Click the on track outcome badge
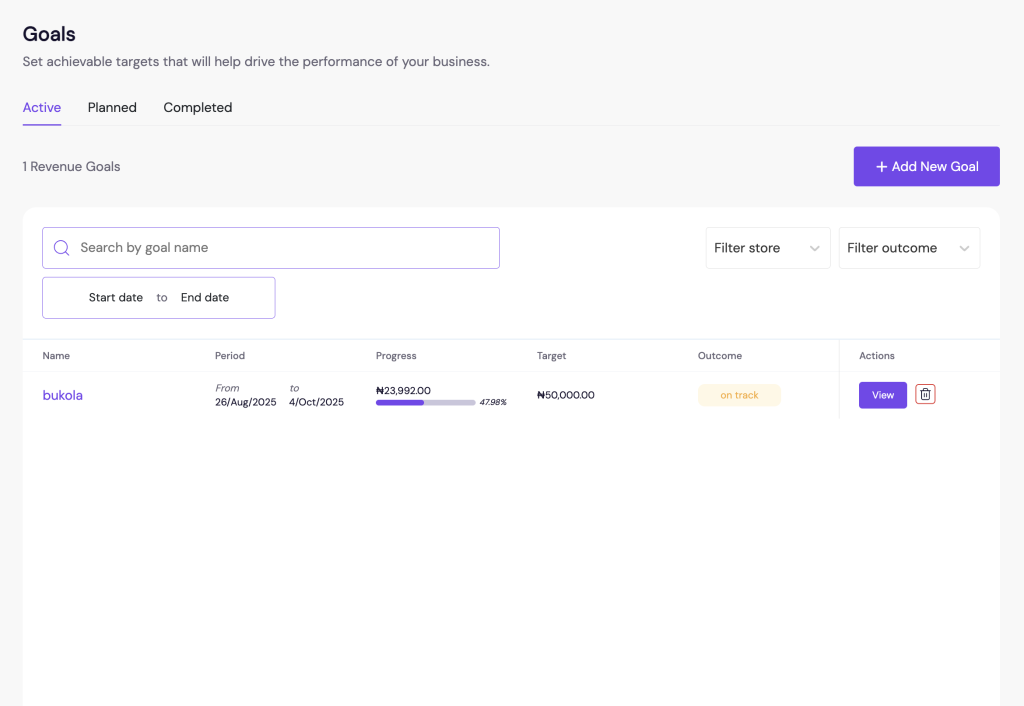 [x=739, y=395]
